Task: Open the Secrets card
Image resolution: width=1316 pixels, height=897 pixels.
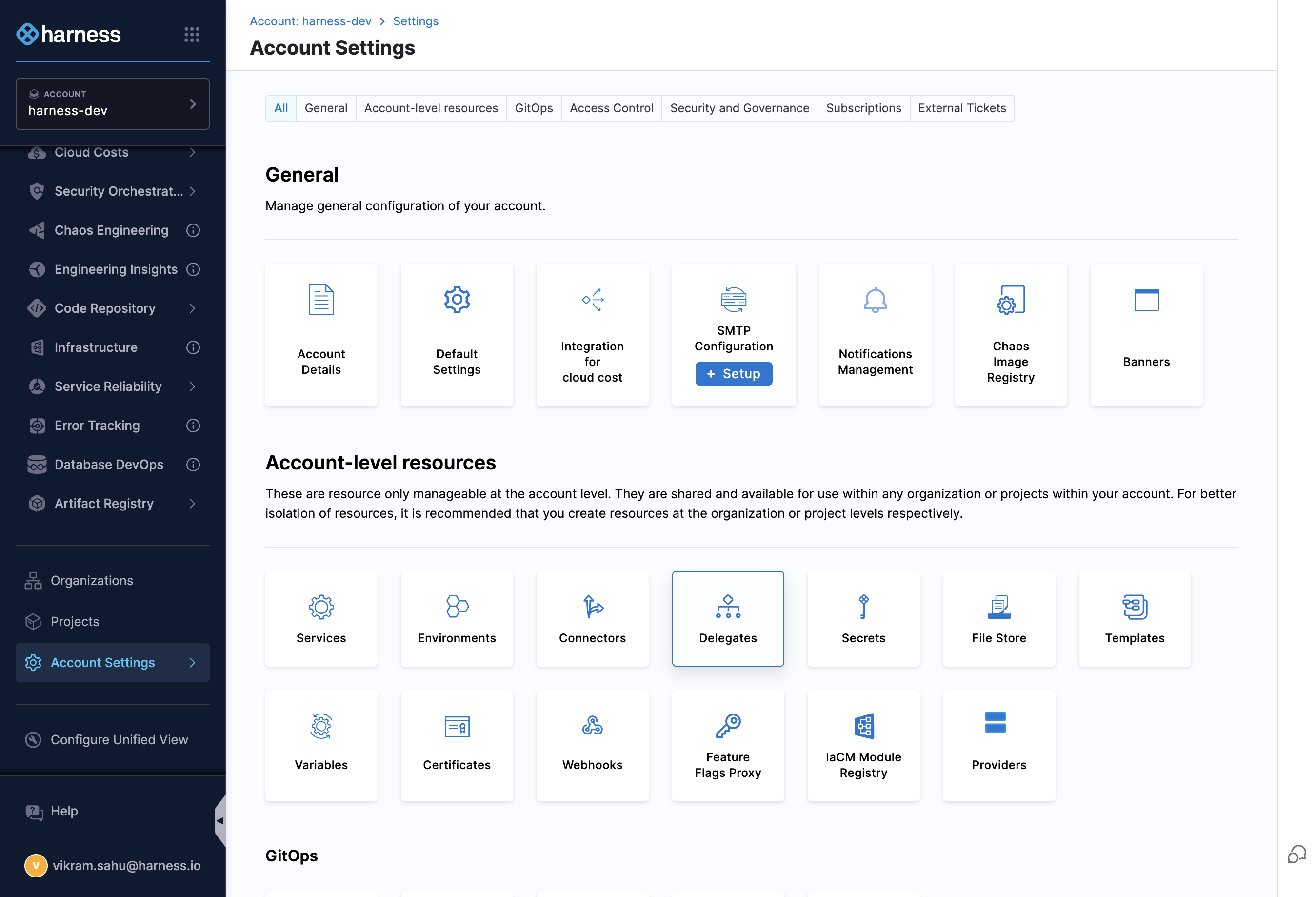Action: coord(863,619)
